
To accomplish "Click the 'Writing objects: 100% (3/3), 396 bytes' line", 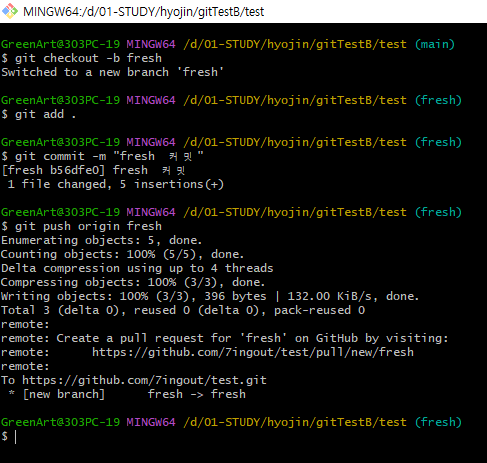I will tap(210, 296).
